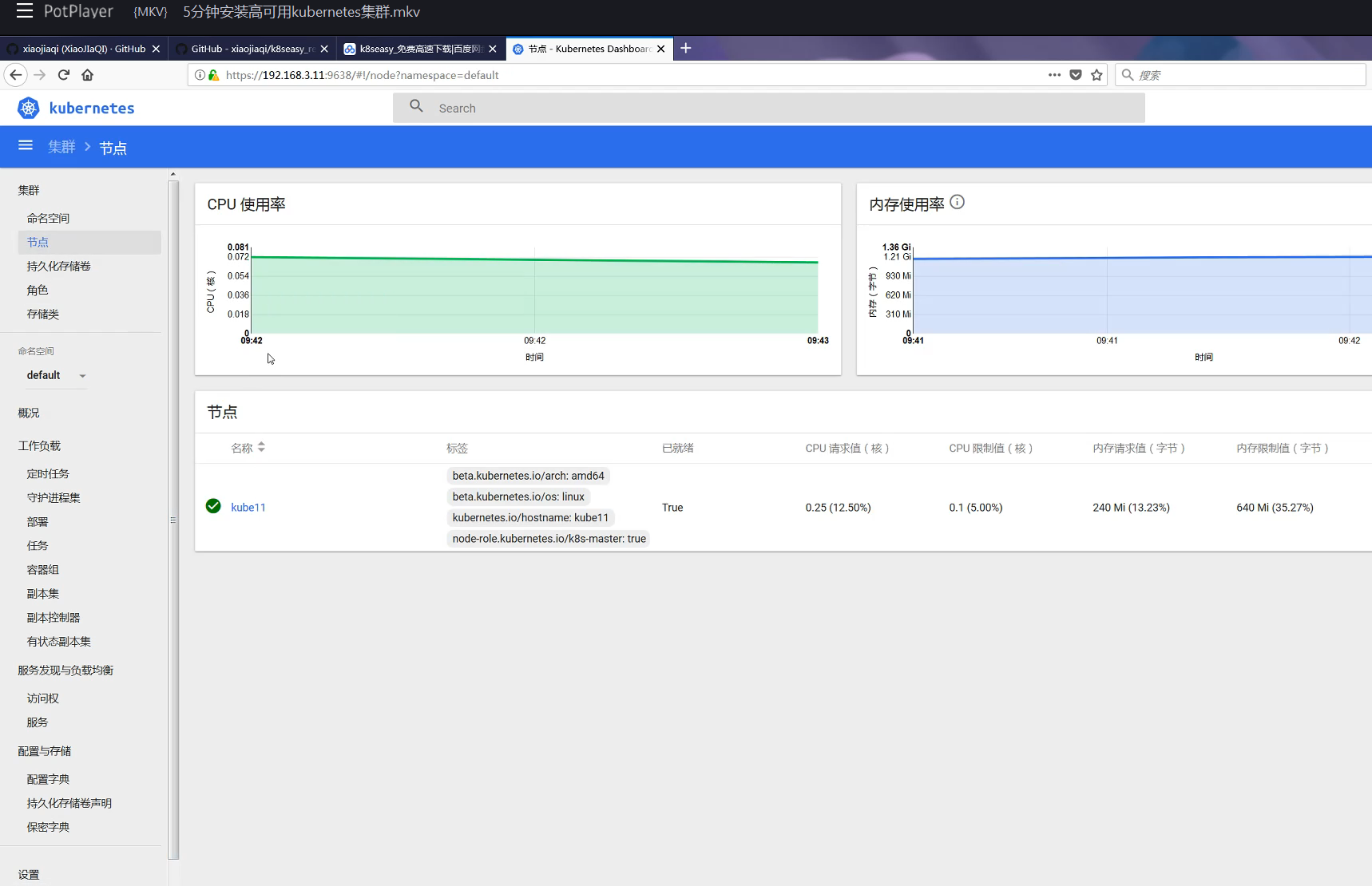Click site information icon in address bar
Screen dimensions: 1372x886
[200, 75]
